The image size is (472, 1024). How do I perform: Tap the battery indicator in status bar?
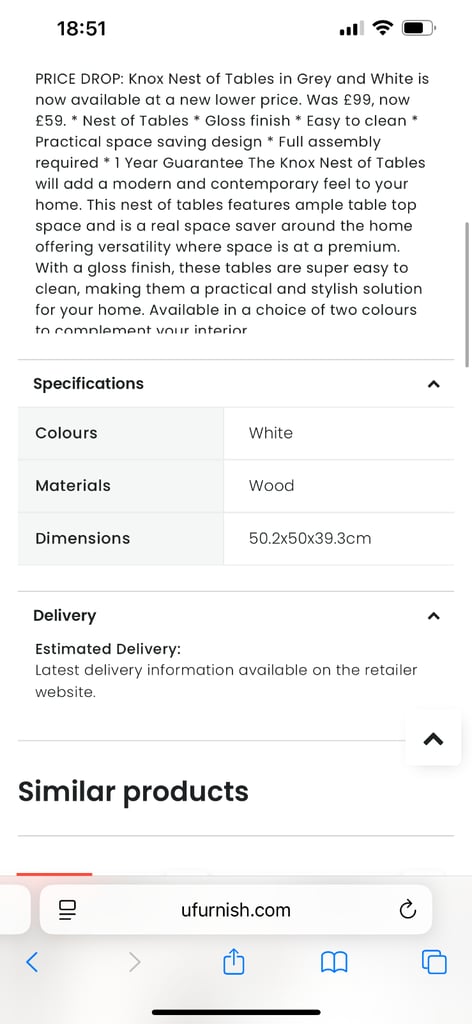click(x=418, y=29)
